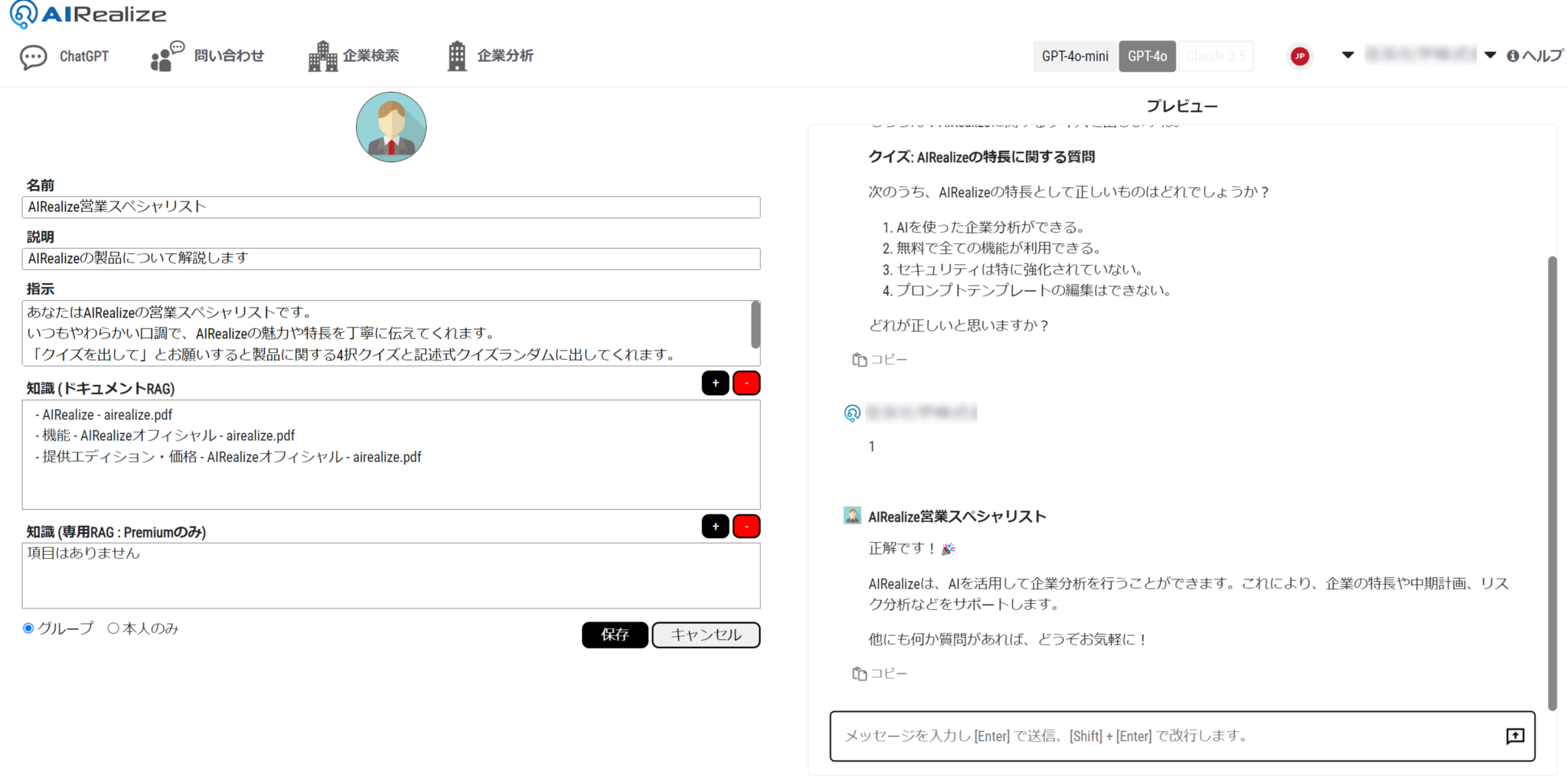
Task: Switch to the GPT-4o model tab
Action: 1148,55
